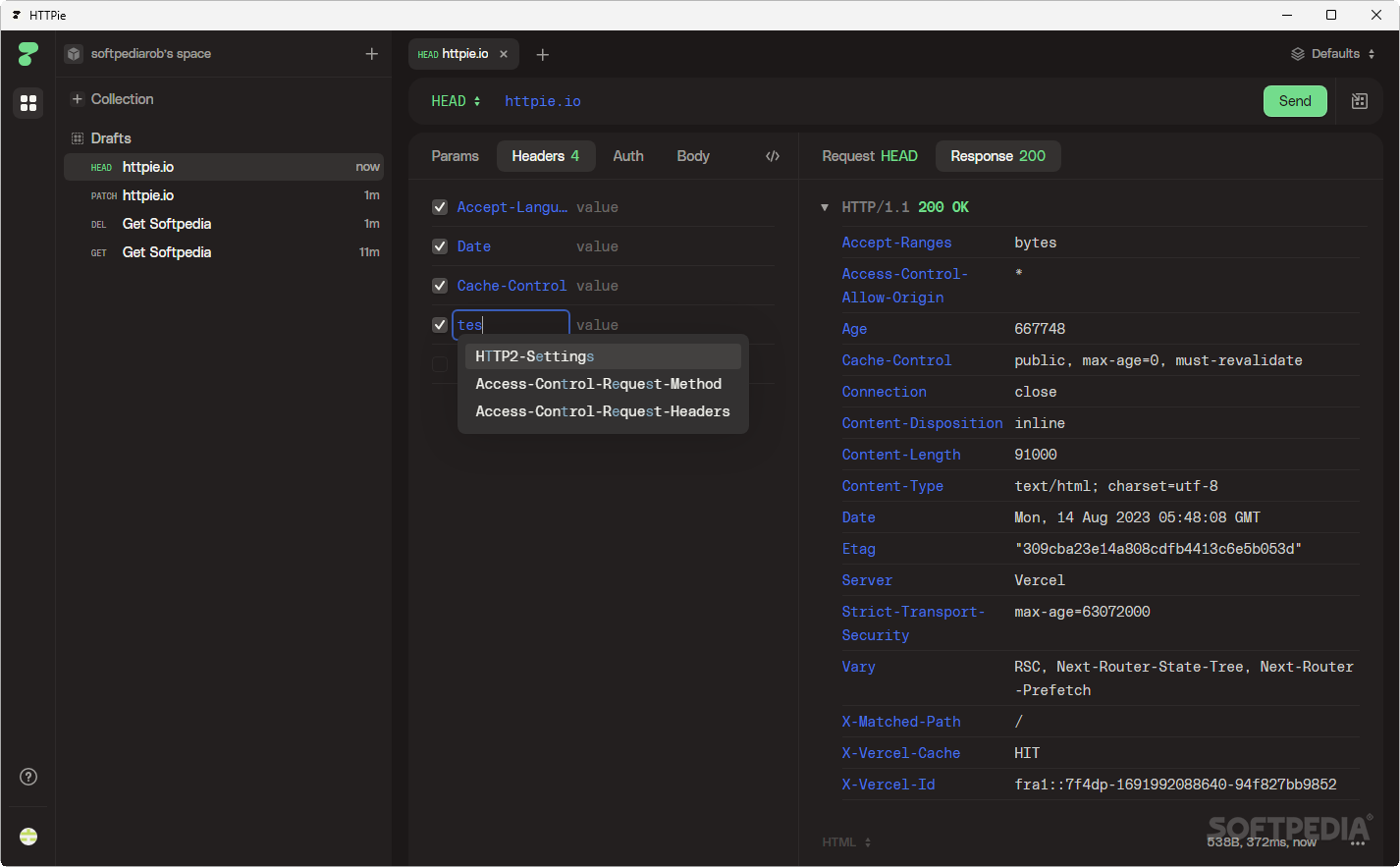Click the Content-Disposition header name
1400x867 pixels.
coord(922,423)
